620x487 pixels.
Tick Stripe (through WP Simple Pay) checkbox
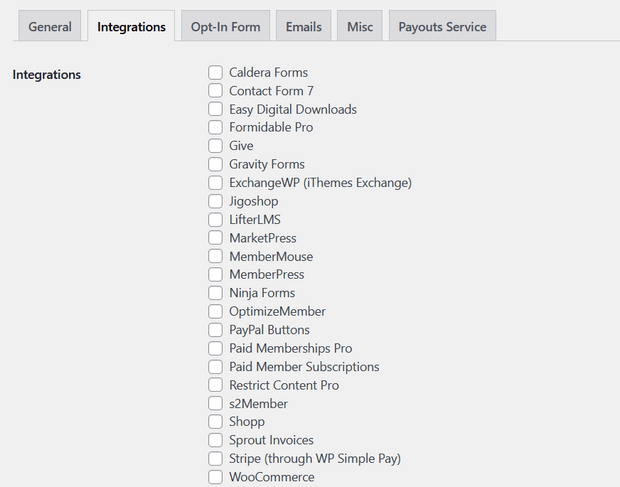point(215,459)
